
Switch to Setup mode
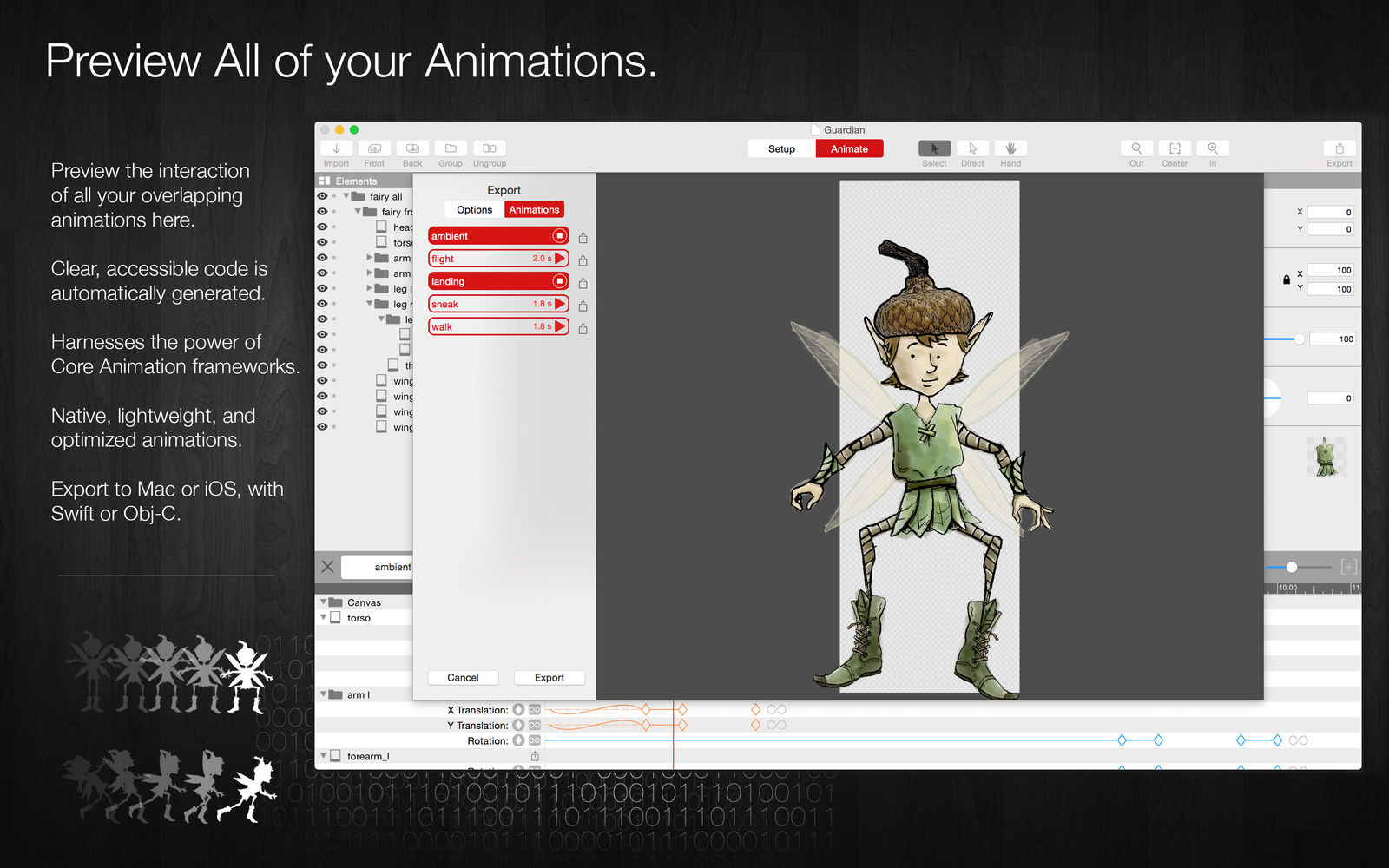(781, 149)
